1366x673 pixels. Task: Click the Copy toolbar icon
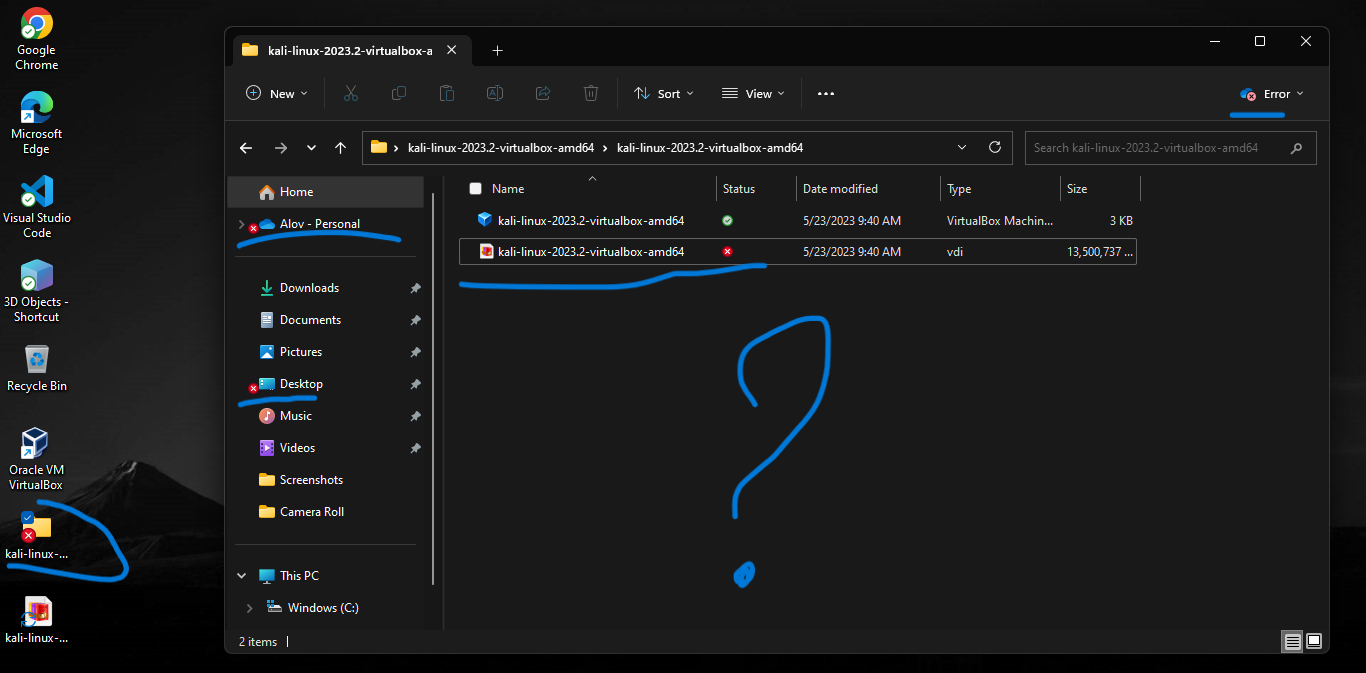tap(399, 93)
